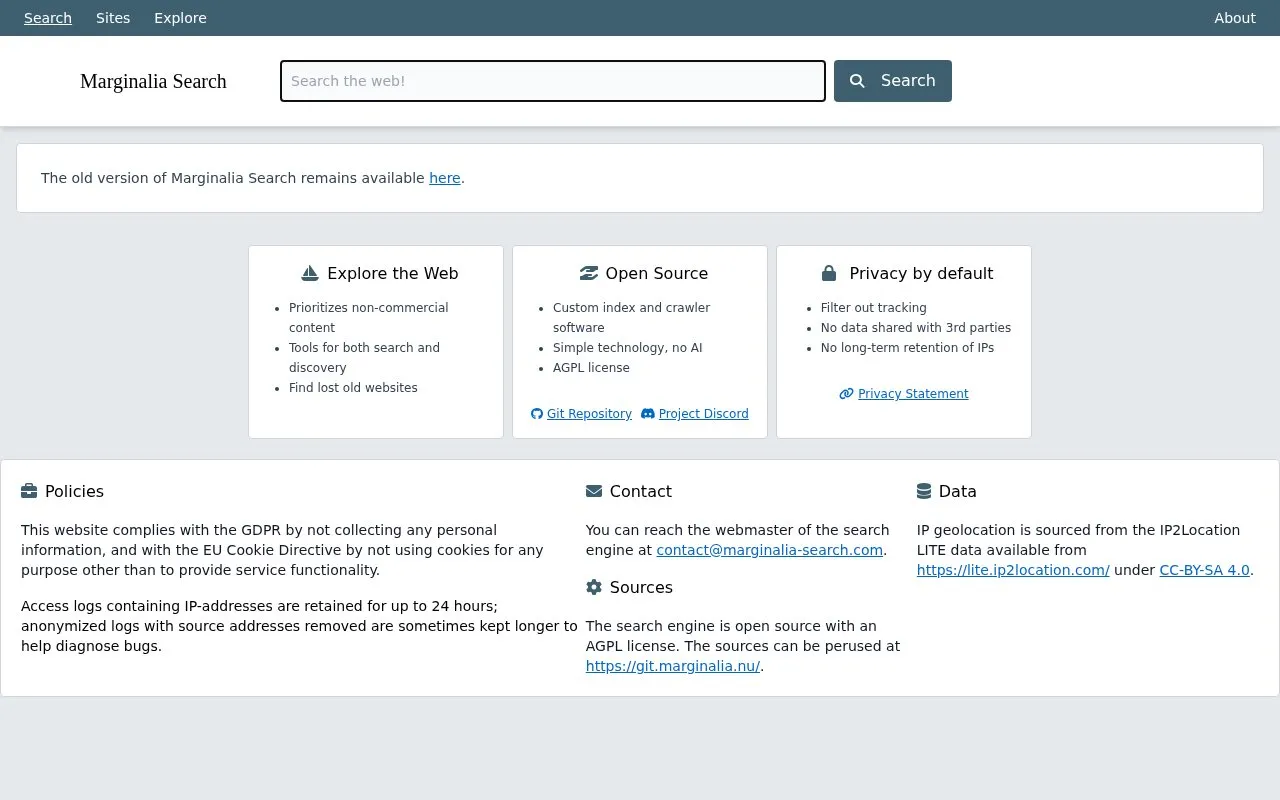Click the Discord icon next to Project Discord

tap(648, 414)
